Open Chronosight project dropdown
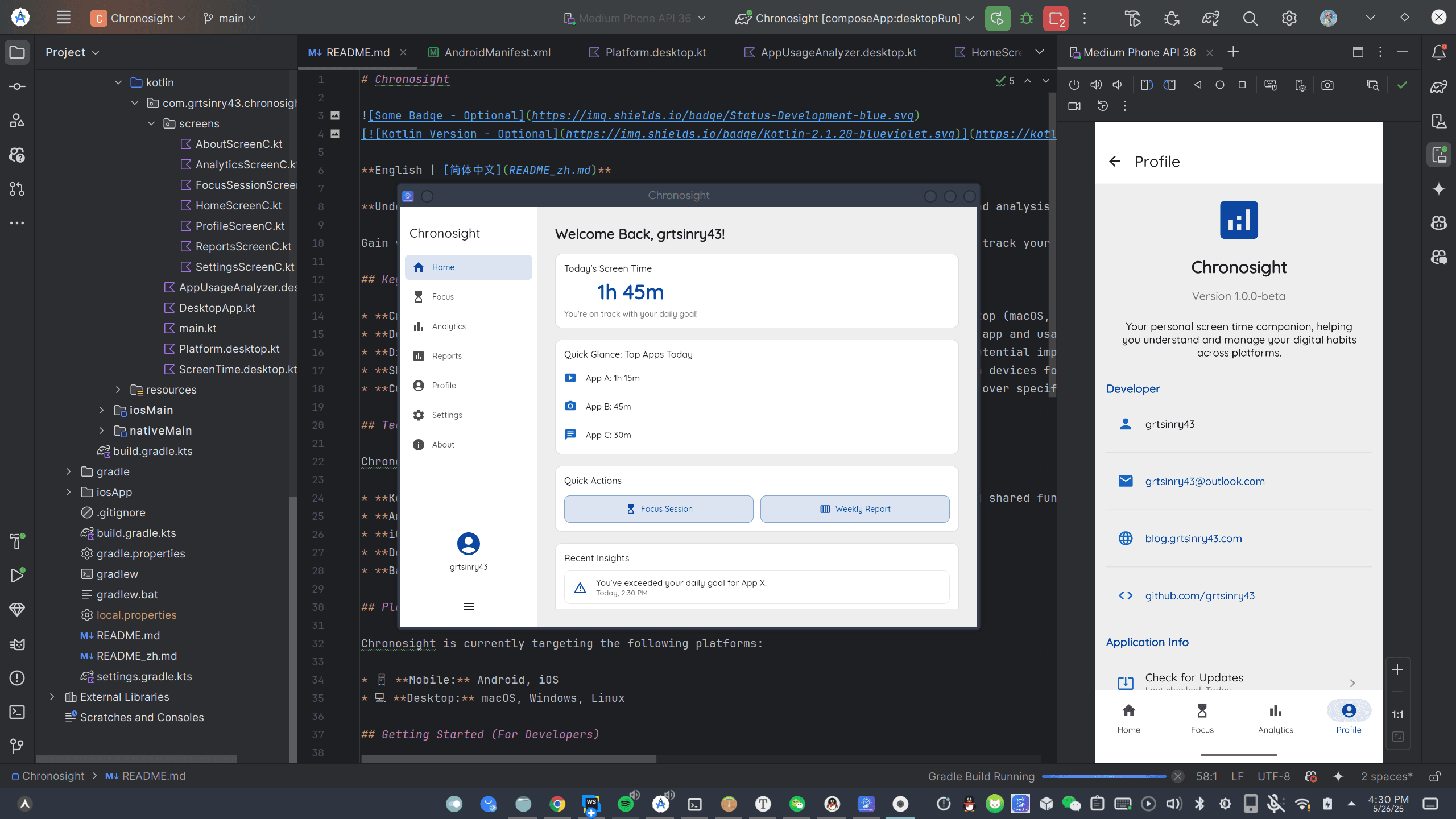1456x819 pixels. tap(138, 18)
